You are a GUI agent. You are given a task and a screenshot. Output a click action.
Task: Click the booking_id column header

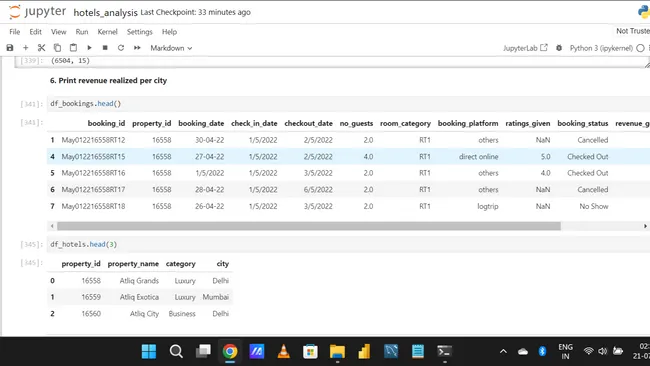[106, 124]
